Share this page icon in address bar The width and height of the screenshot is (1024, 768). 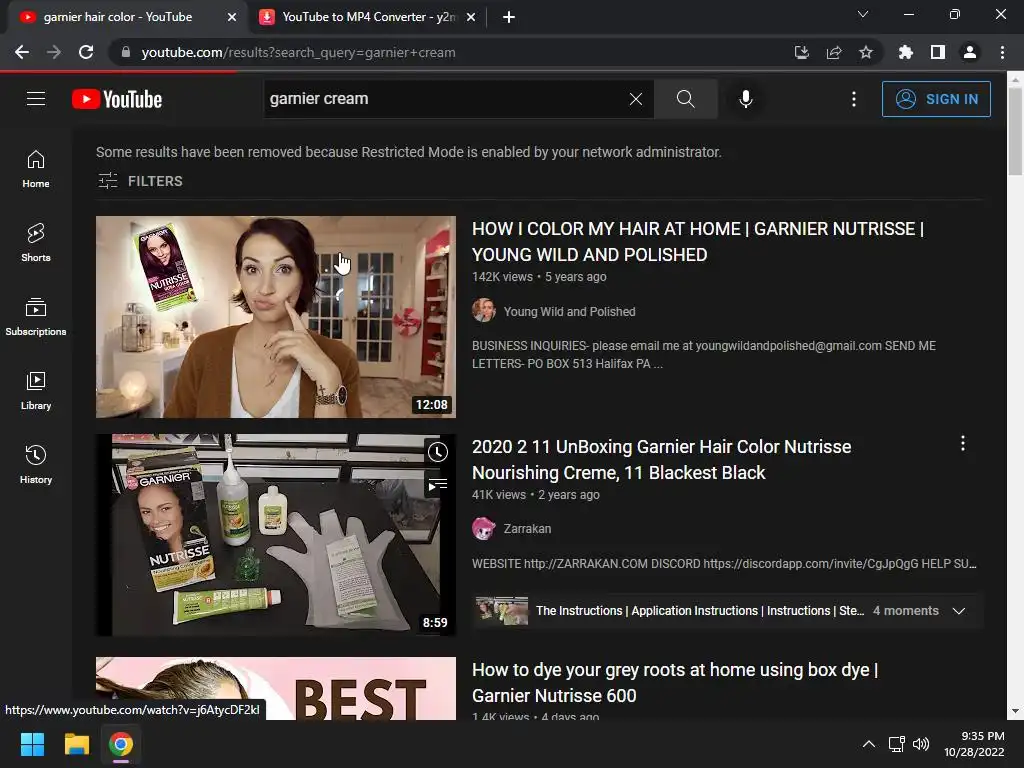[x=834, y=52]
